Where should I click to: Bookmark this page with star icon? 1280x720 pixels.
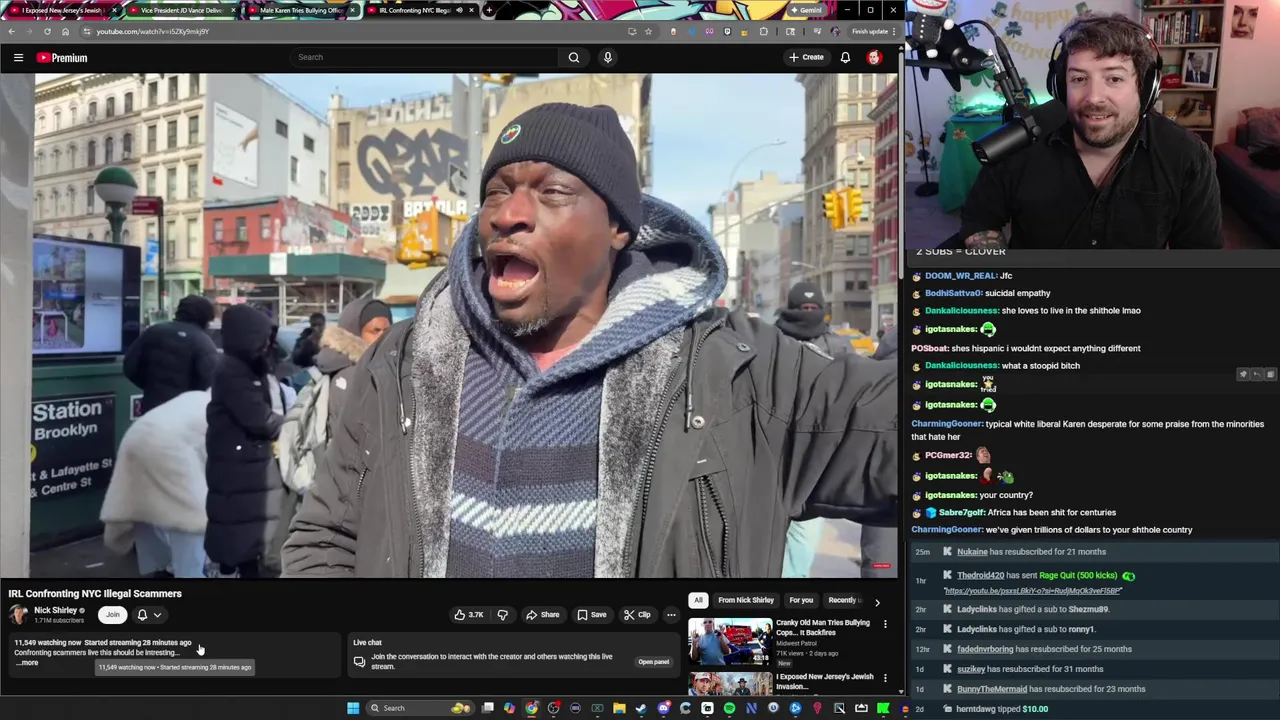coord(648,31)
